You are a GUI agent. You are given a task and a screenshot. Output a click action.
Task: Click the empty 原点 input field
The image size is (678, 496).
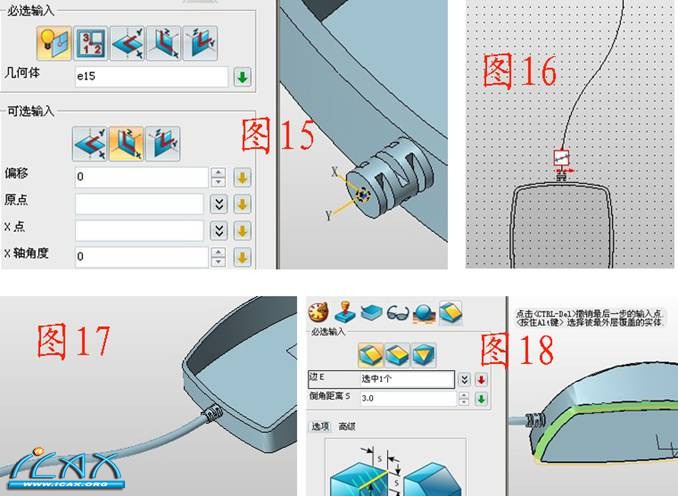[x=139, y=204]
